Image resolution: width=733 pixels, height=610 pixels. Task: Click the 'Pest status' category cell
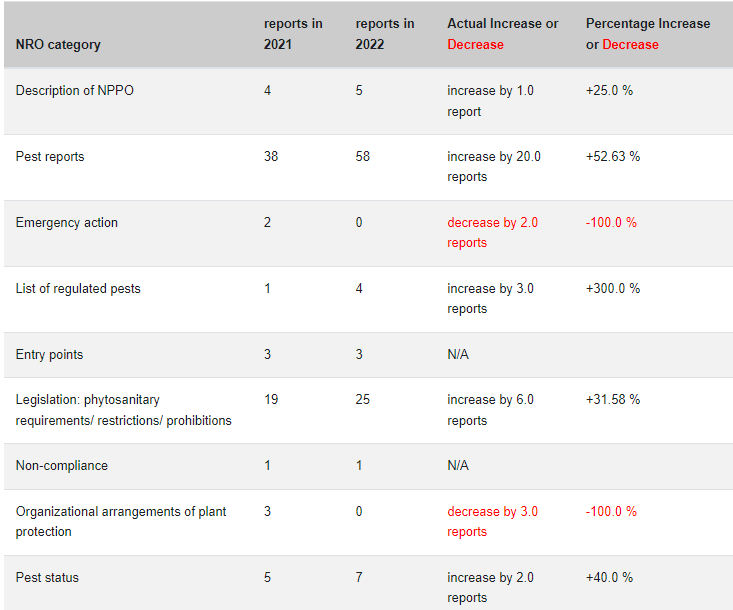coord(47,578)
